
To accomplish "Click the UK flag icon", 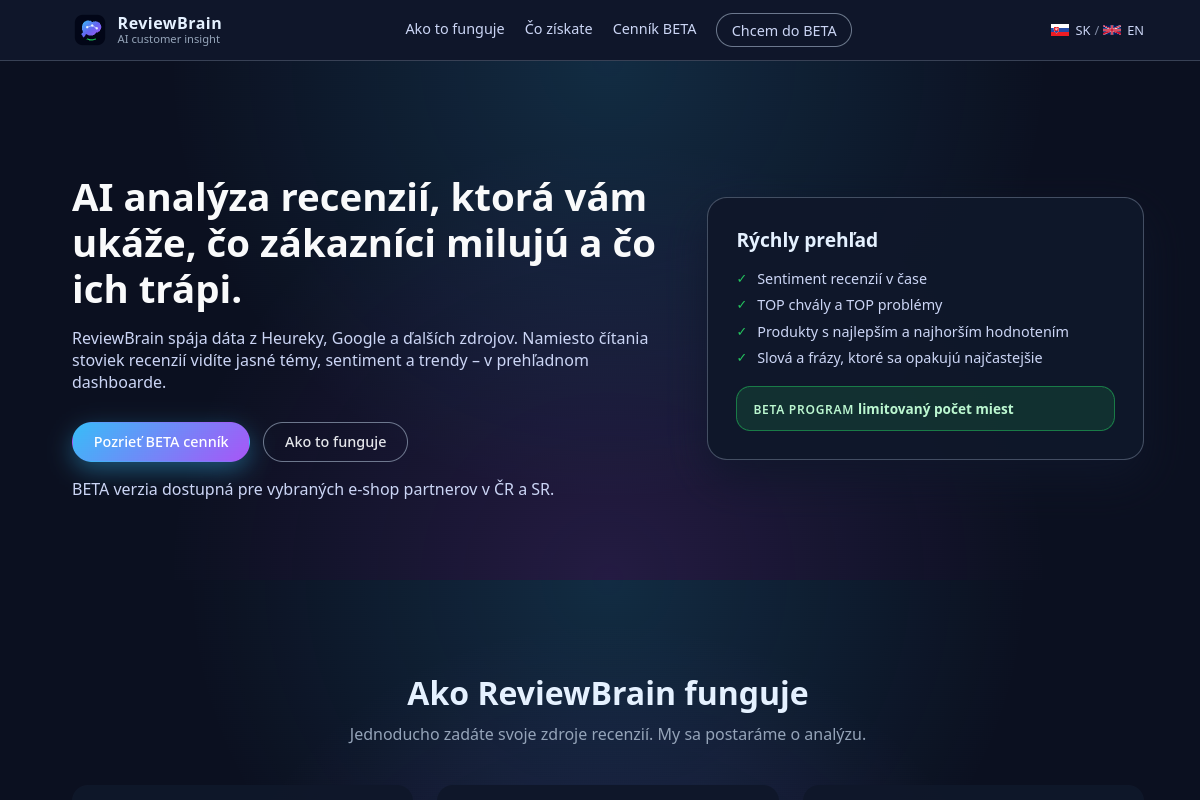I will [1112, 30].
